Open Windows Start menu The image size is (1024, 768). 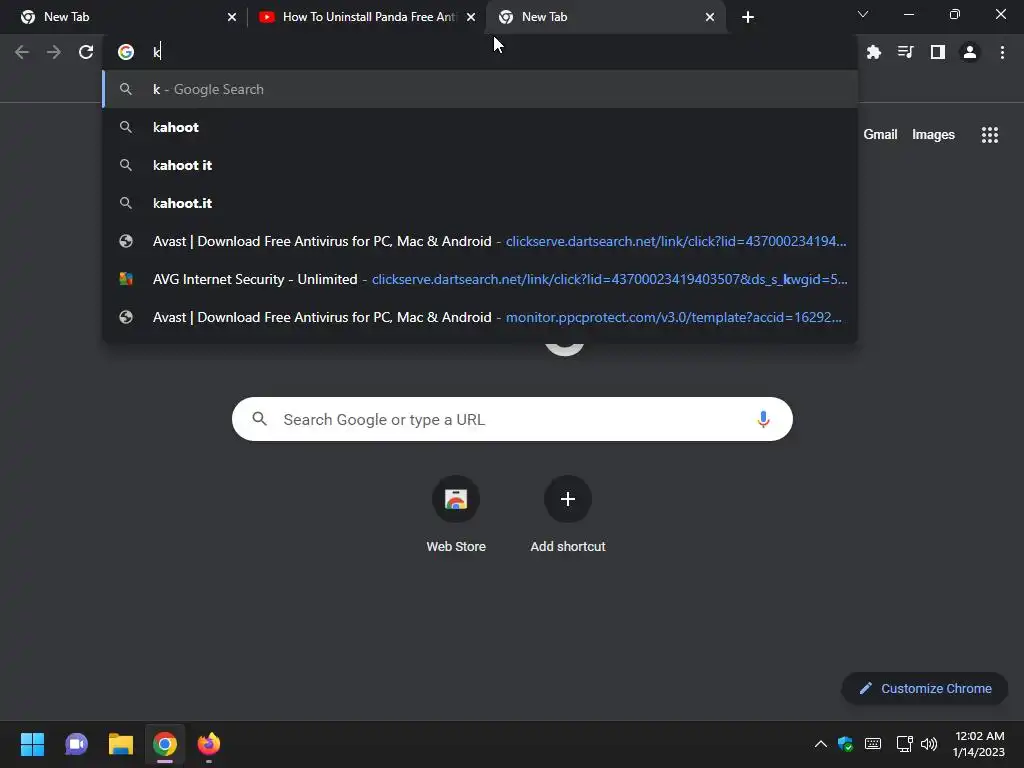pos(32,744)
